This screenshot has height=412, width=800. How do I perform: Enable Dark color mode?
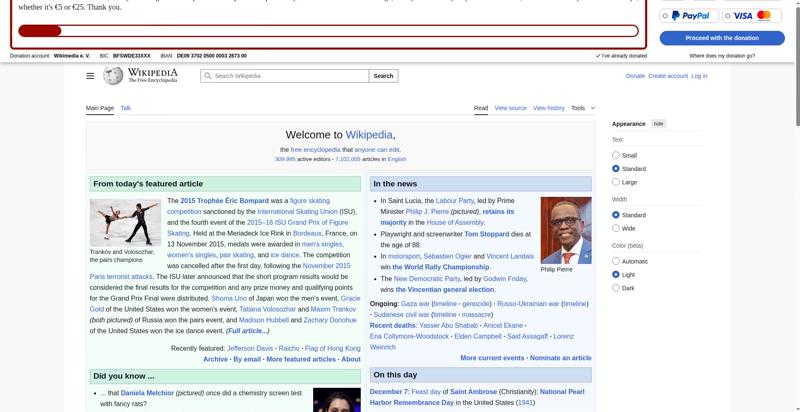[616, 288]
